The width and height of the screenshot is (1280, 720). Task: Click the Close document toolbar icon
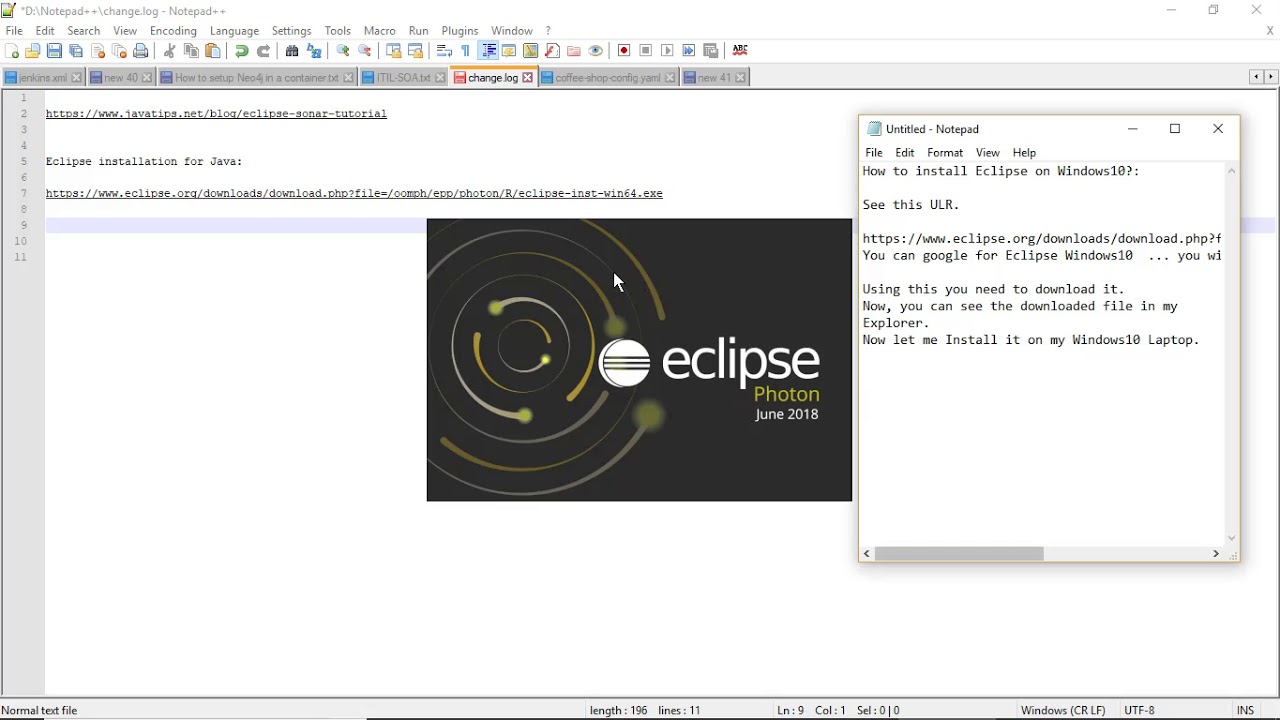coord(98,51)
